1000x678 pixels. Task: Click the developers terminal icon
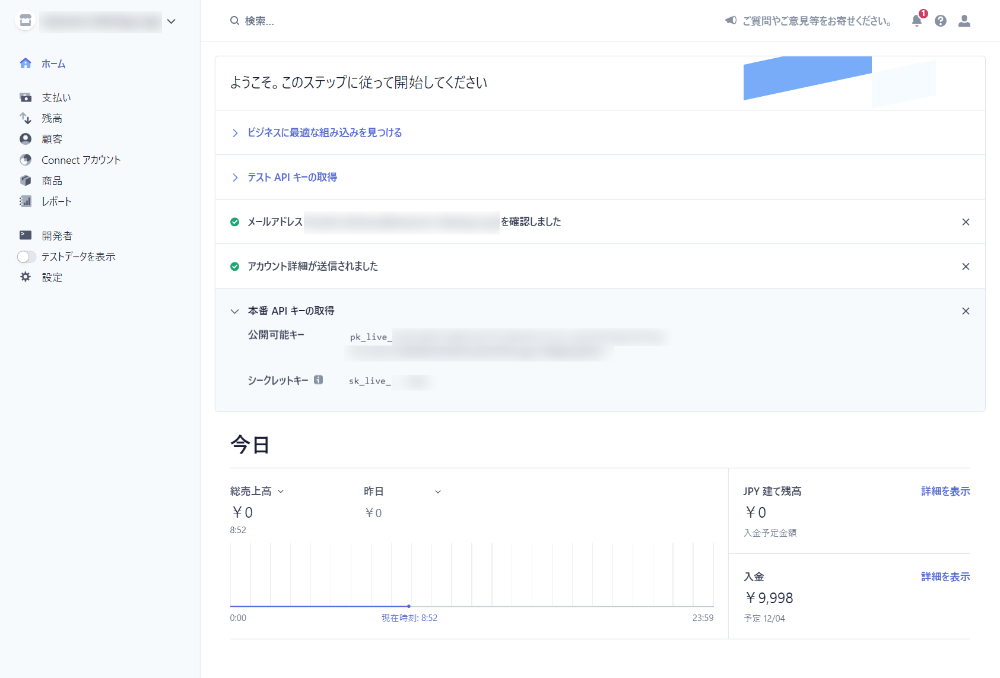click(26, 235)
